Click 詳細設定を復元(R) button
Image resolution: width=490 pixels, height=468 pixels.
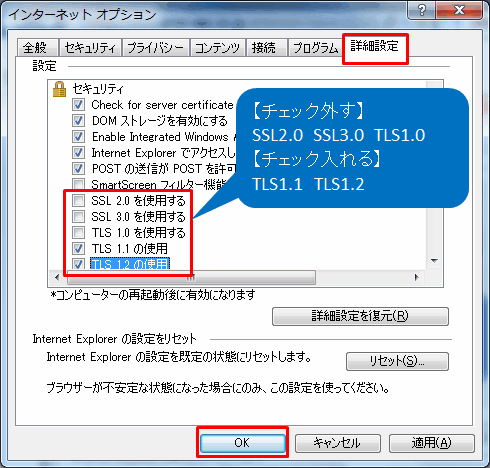[360, 316]
